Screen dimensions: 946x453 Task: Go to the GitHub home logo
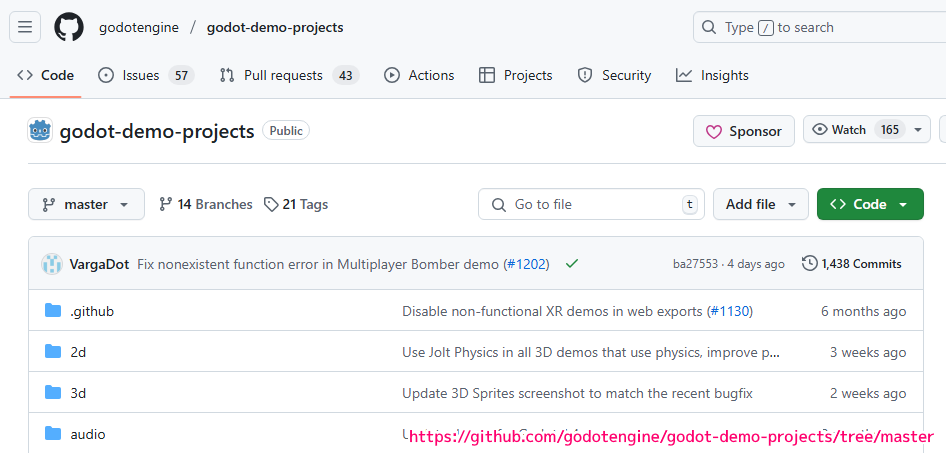(69, 27)
